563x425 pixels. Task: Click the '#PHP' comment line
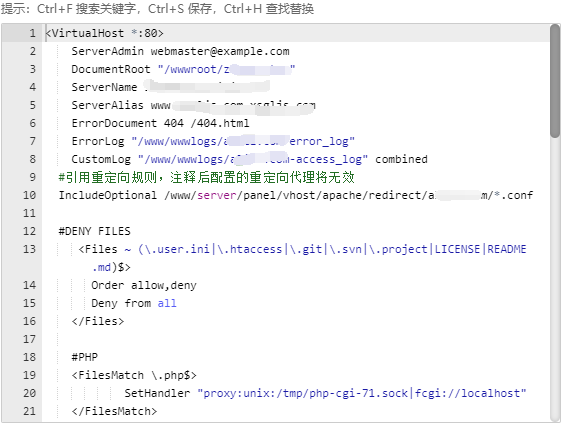point(84,357)
